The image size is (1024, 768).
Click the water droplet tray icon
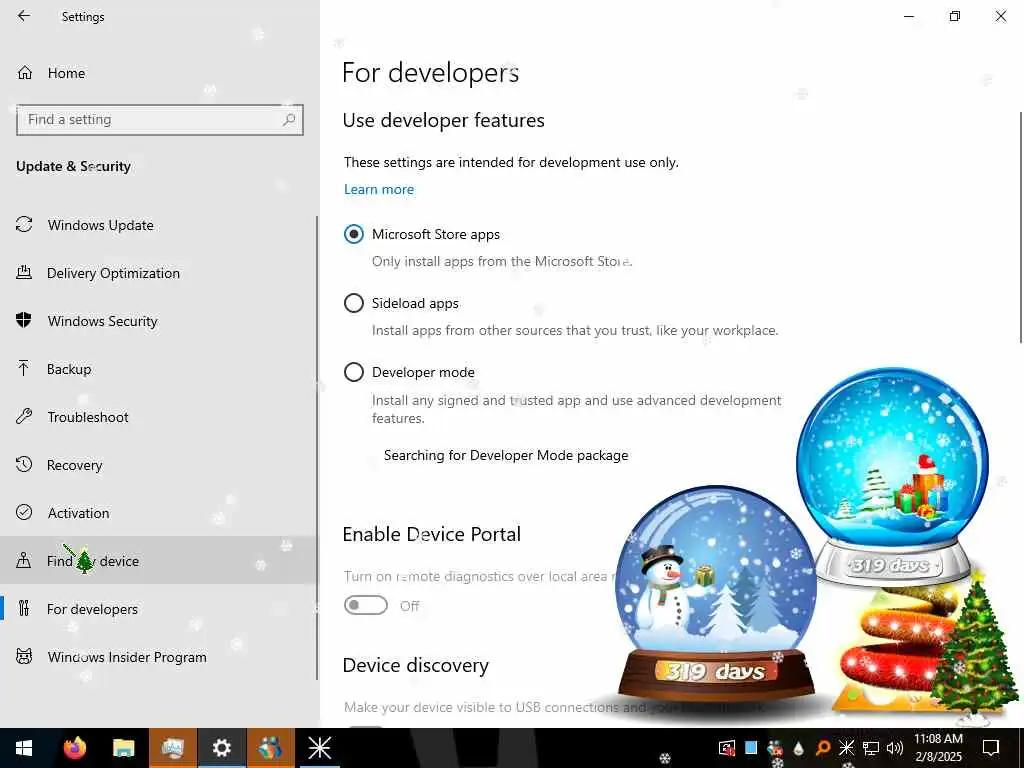(x=799, y=749)
